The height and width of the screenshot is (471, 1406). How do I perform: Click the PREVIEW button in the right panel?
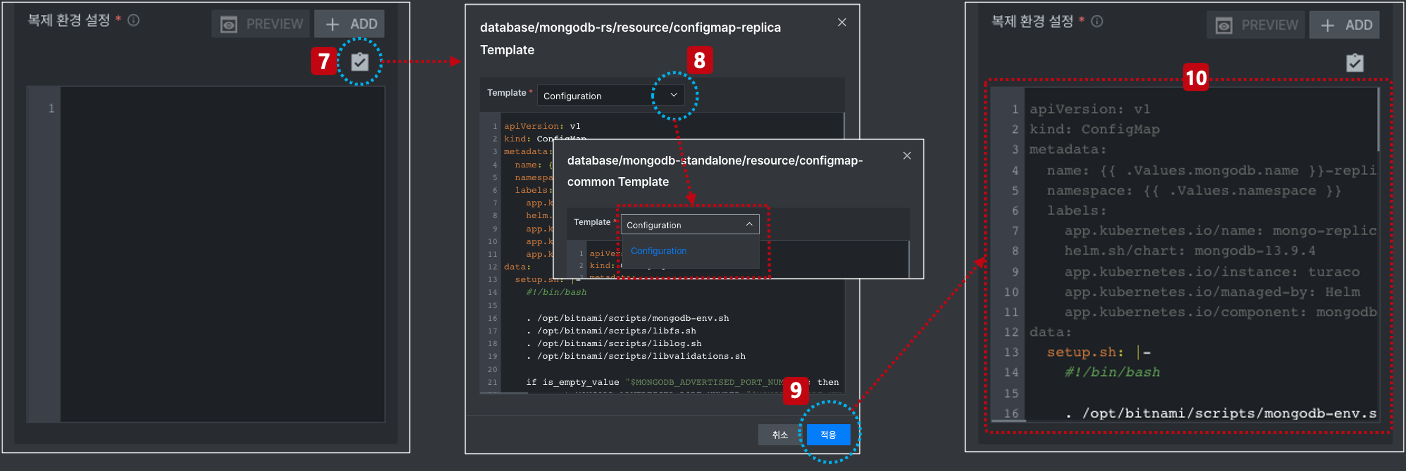1256,25
